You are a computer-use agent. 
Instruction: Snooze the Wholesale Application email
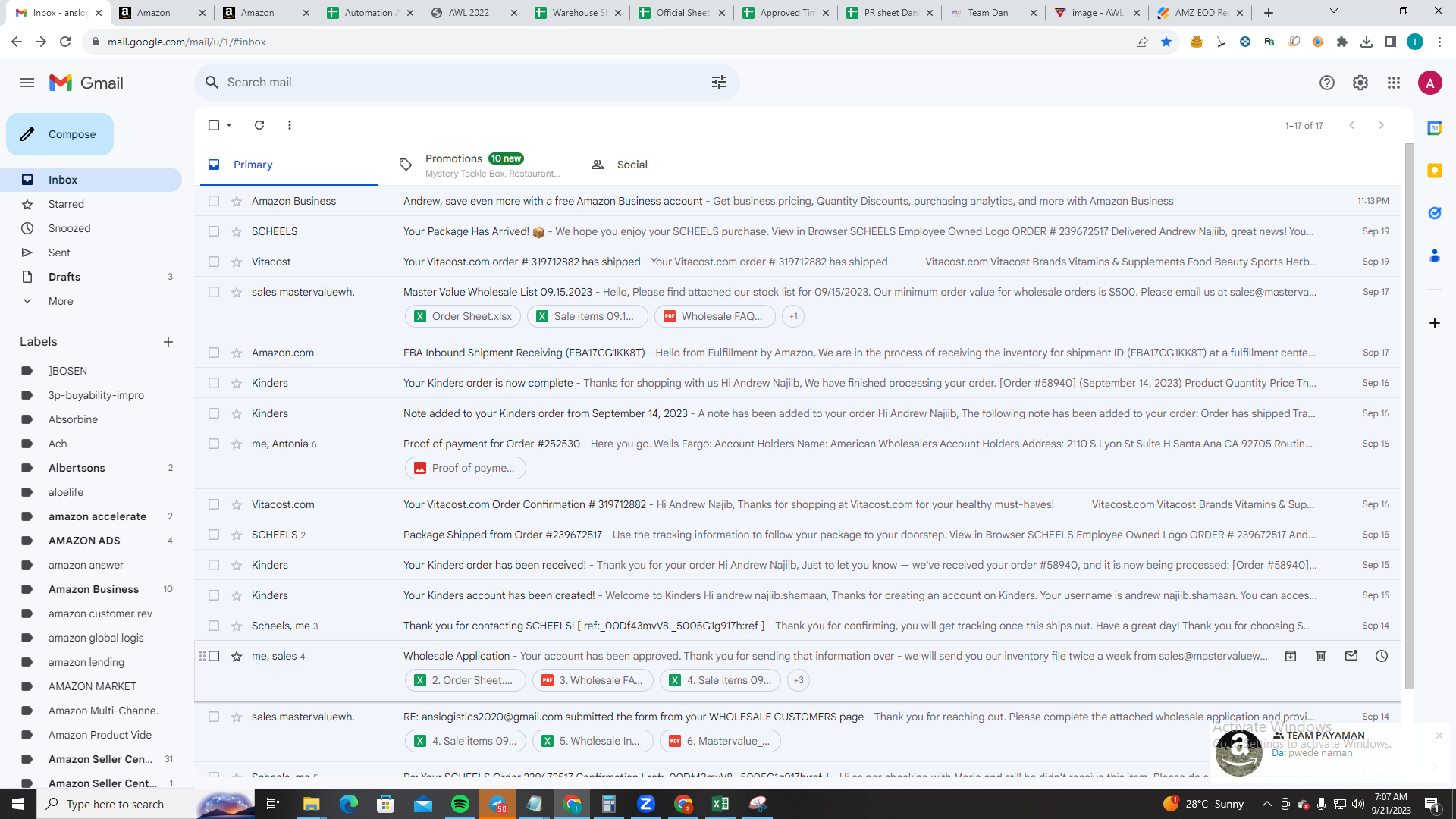click(x=1382, y=656)
